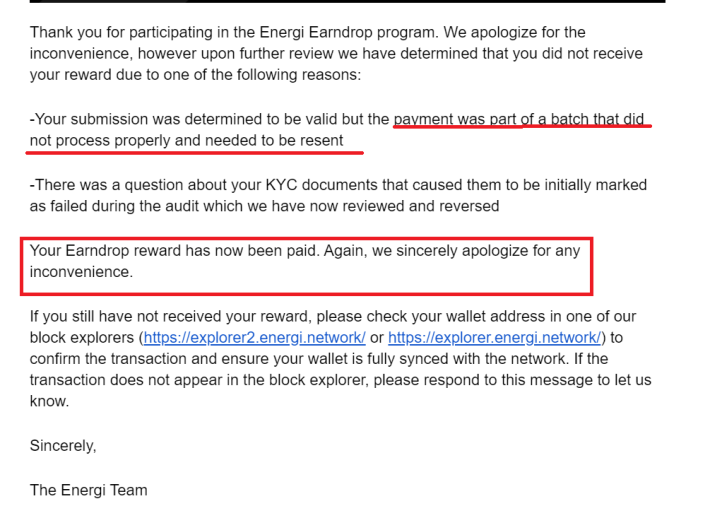Click the underlined 'not process properly and needed to be resent' line
Image resolution: width=710 pixels, height=518 pixels.
click(187, 141)
